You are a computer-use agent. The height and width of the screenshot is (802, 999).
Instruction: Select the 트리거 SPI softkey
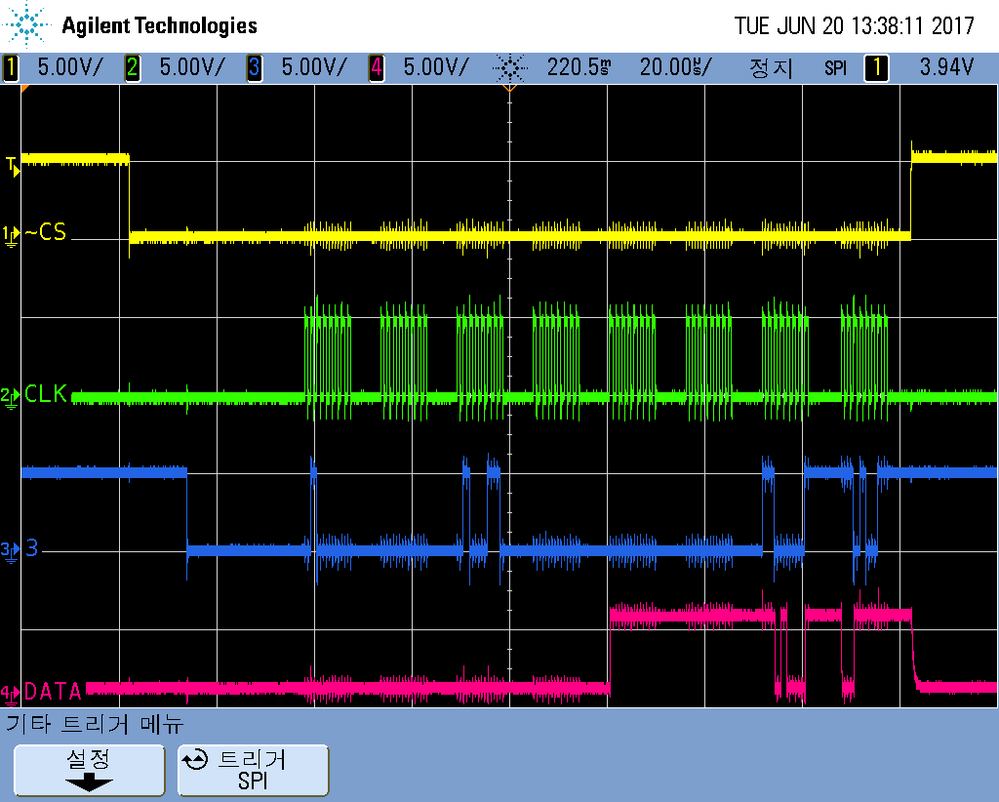point(253,771)
